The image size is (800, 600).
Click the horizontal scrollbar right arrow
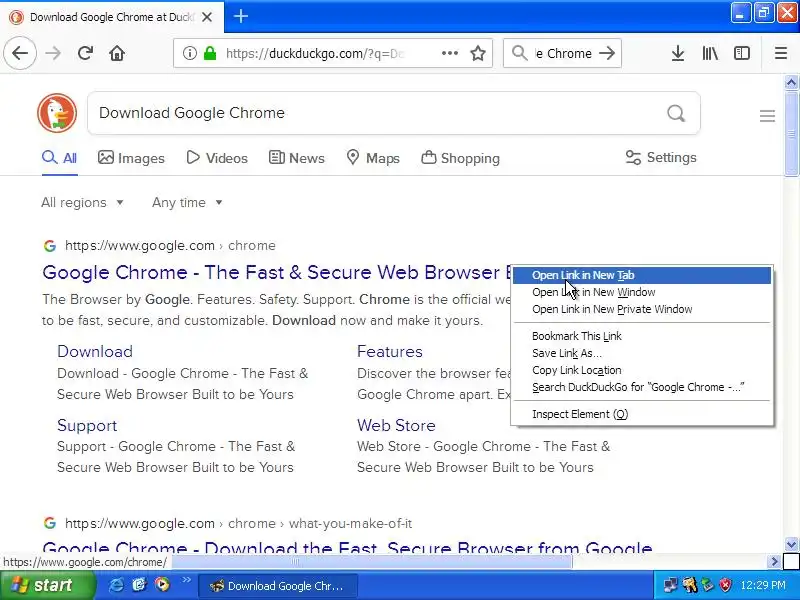click(774, 562)
